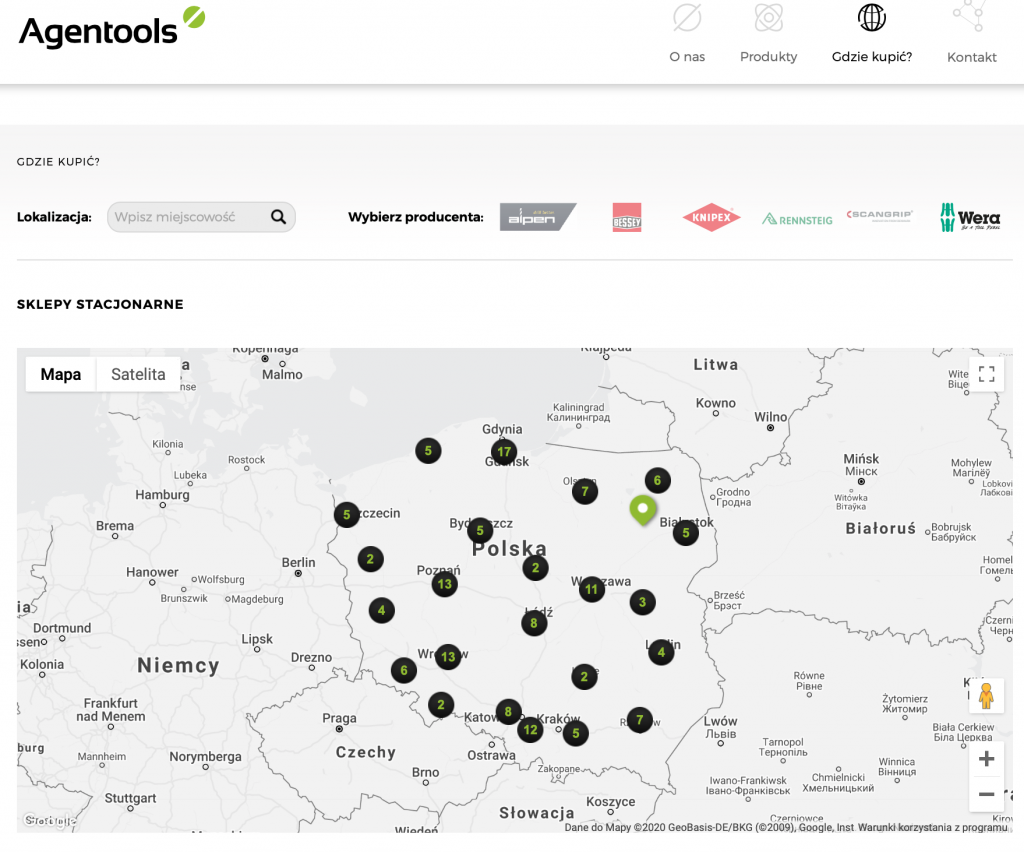The height and width of the screenshot is (852, 1024).
Task: Open the 6 stores cluster north of Białystok
Action: (658, 481)
